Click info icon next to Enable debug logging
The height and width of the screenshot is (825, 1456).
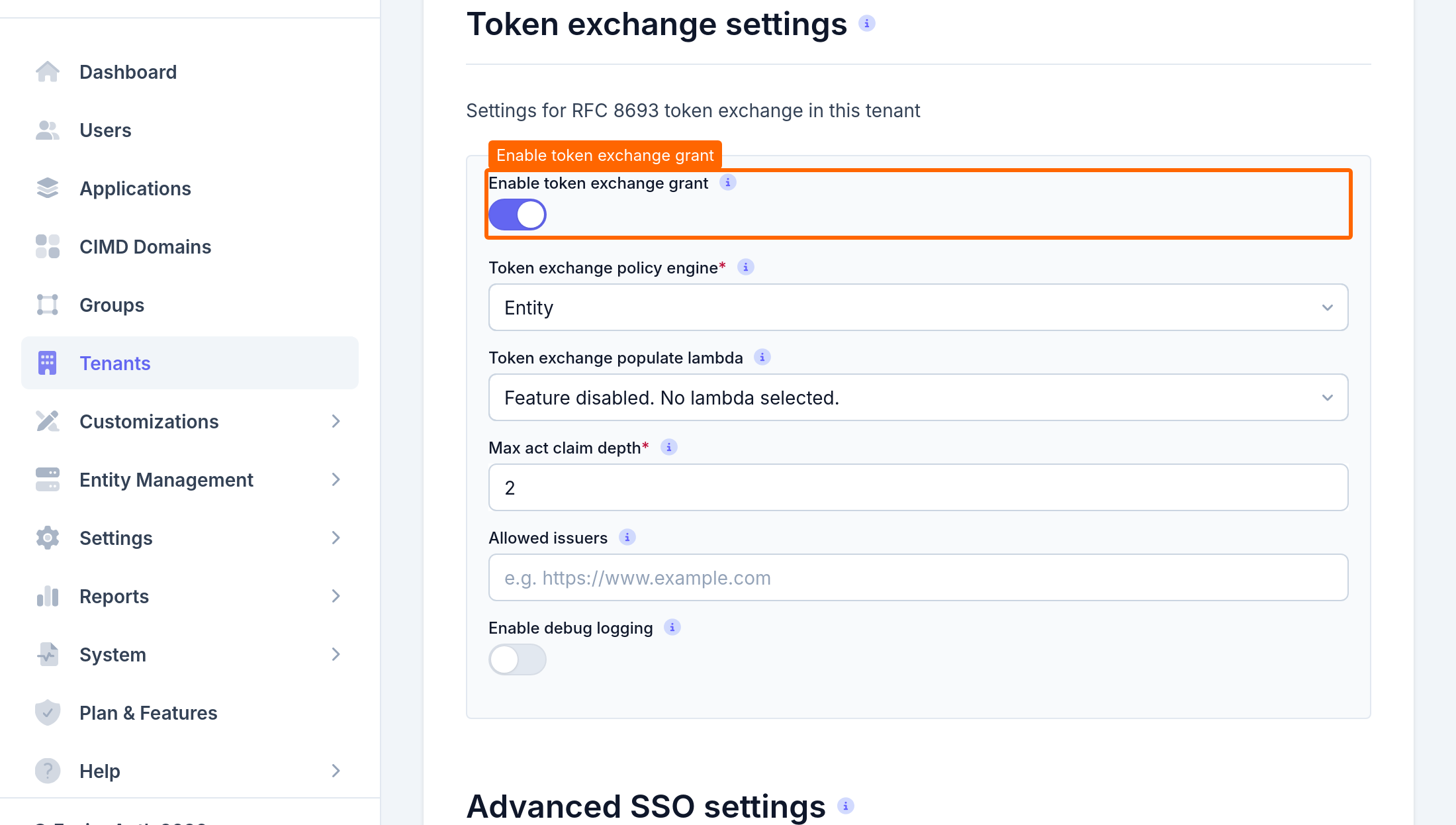(x=672, y=627)
